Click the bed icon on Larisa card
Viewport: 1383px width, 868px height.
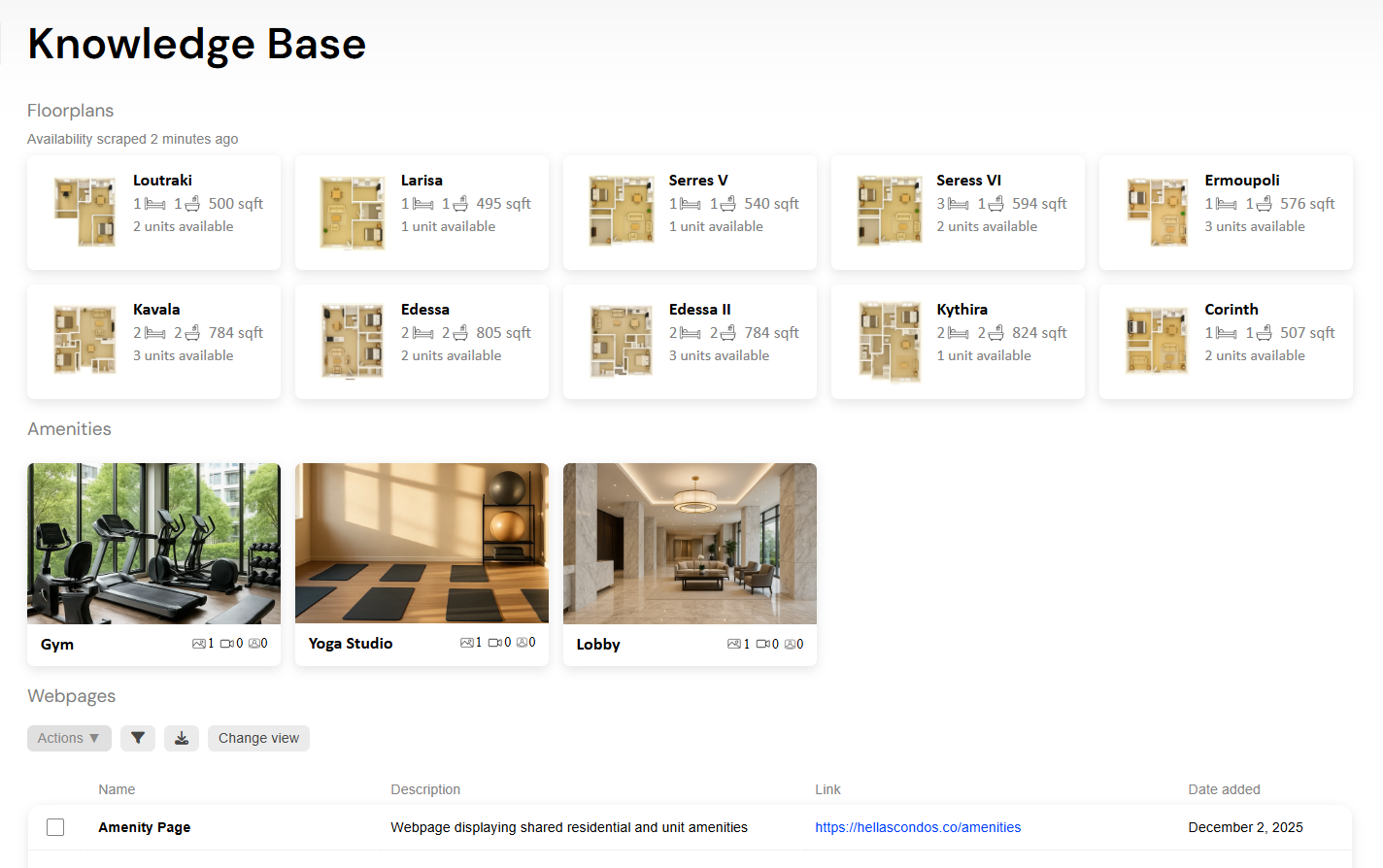pyautogui.click(x=423, y=204)
